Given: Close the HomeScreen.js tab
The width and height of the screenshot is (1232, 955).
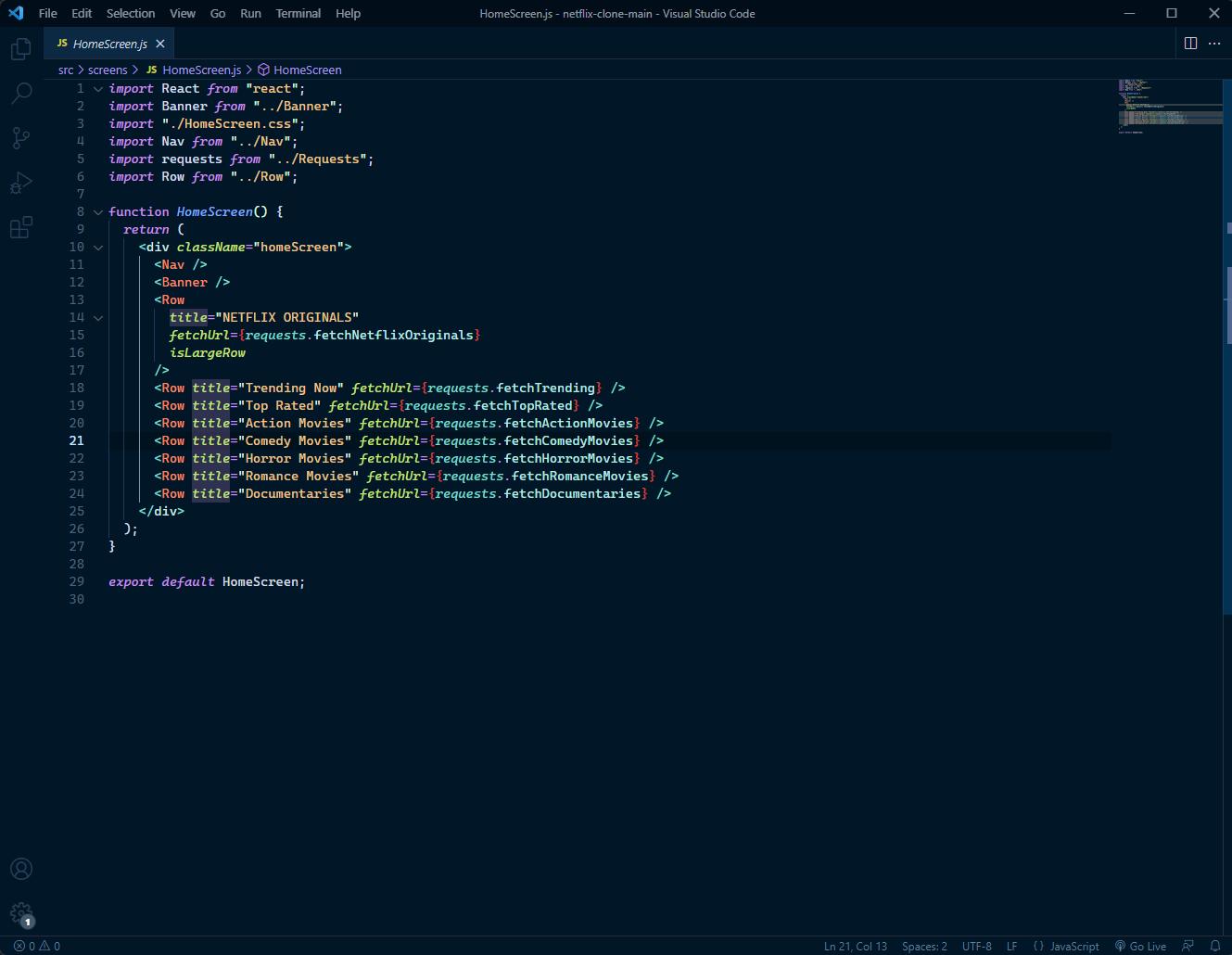Looking at the screenshot, I should point(160,44).
